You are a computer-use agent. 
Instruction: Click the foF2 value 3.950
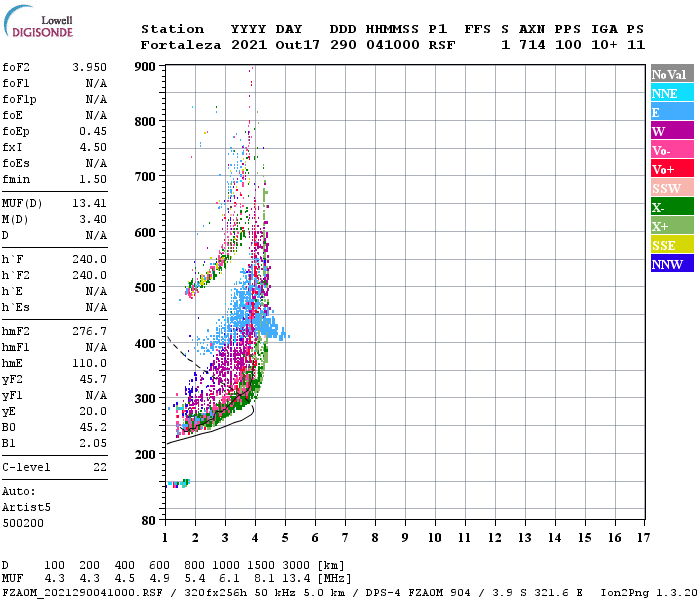point(90,67)
